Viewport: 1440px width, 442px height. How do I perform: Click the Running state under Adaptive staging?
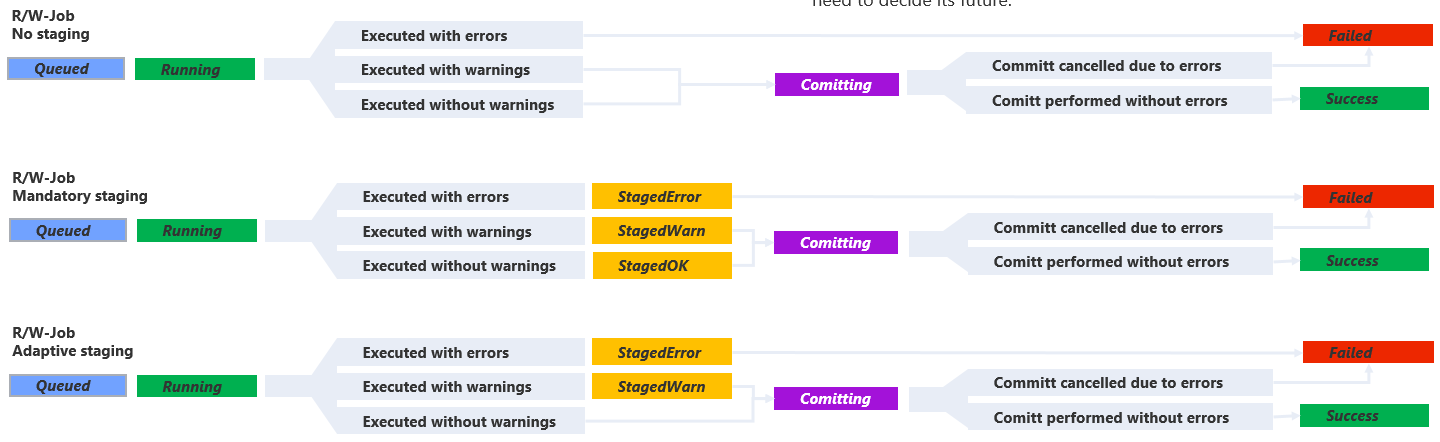pos(197,386)
